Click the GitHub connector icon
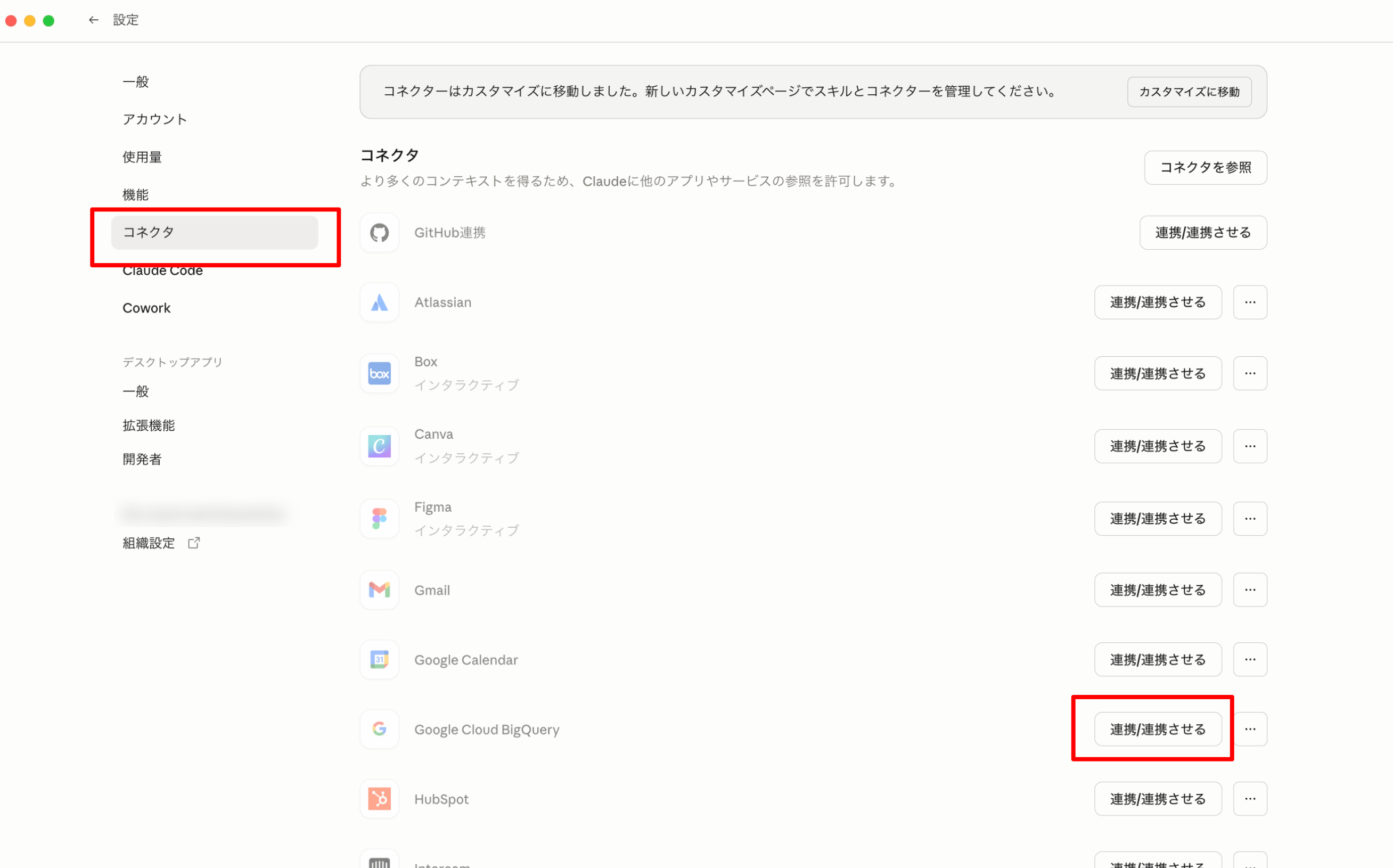 click(x=379, y=233)
